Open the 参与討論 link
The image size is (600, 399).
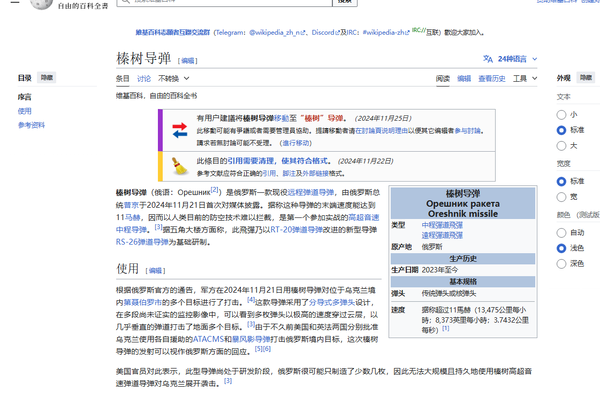467,130
